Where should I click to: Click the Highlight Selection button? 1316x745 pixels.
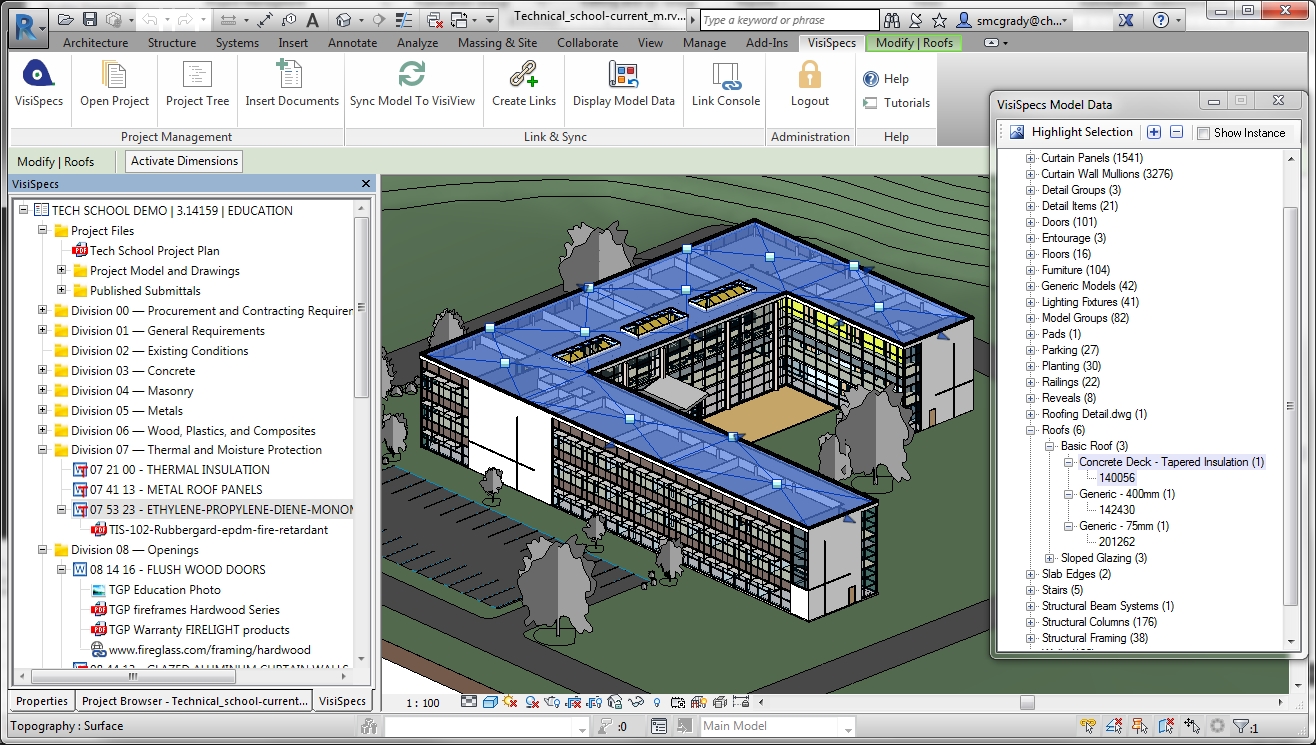(1070, 132)
